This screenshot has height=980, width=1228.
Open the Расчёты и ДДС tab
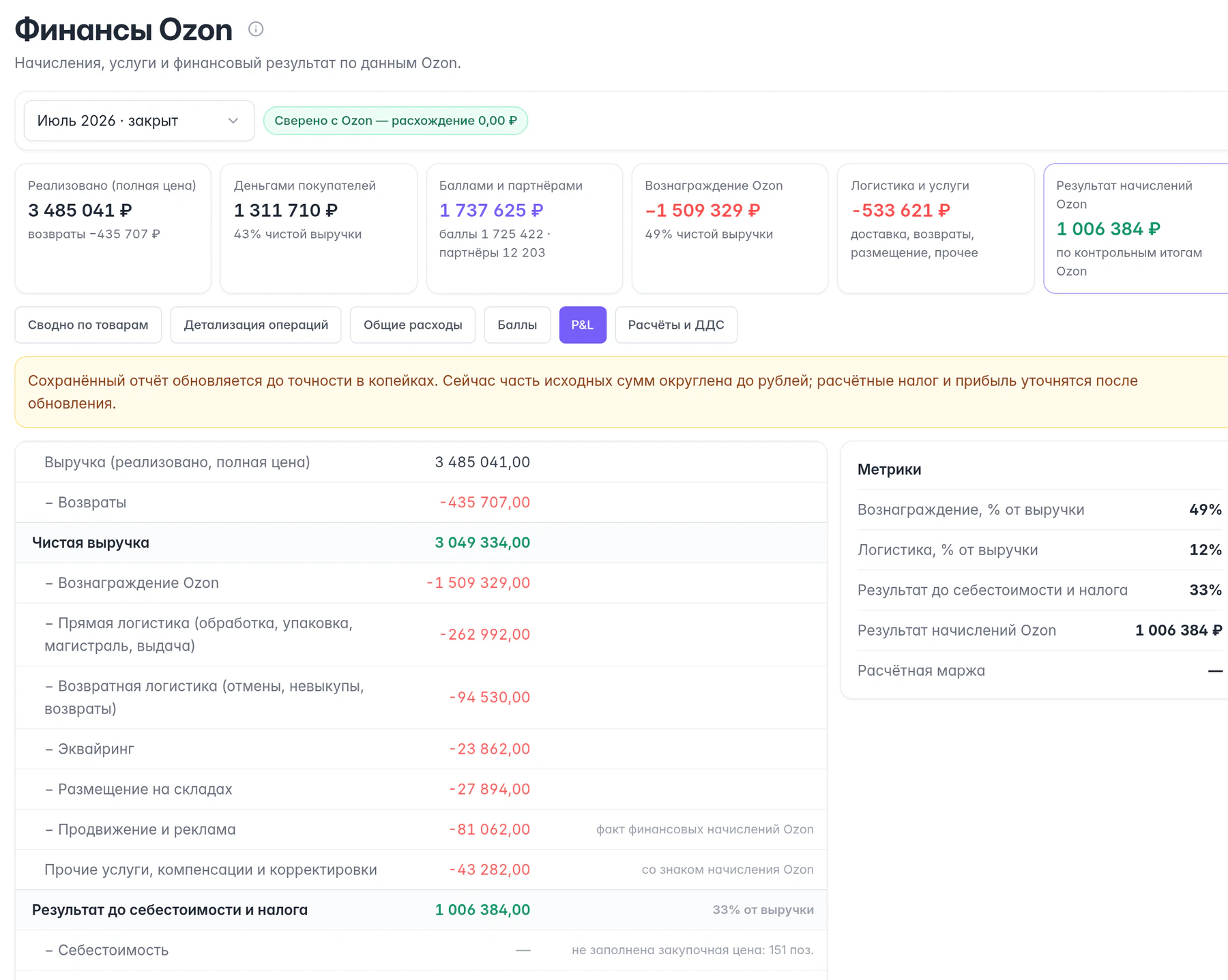(x=676, y=325)
